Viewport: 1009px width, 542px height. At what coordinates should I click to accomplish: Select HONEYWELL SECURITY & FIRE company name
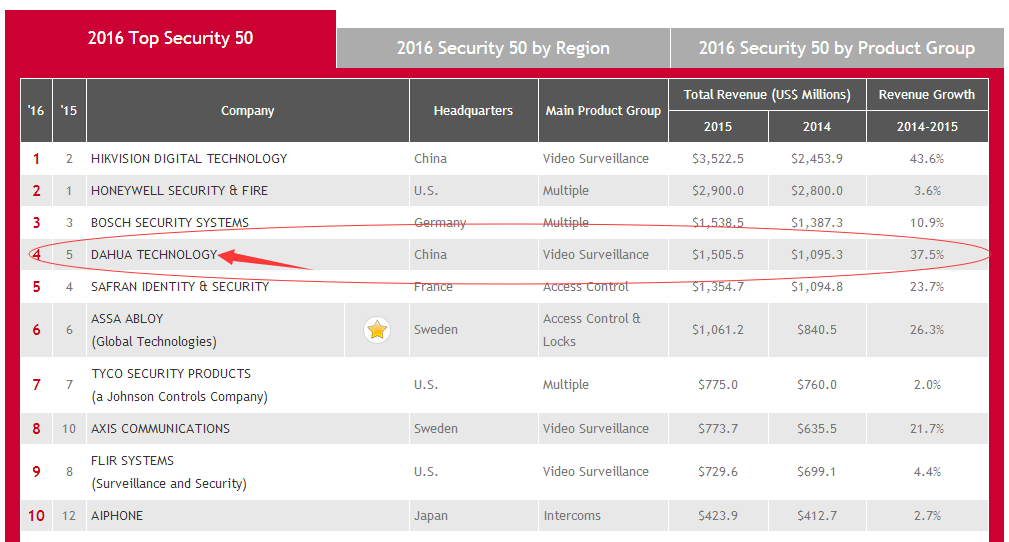tap(180, 191)
